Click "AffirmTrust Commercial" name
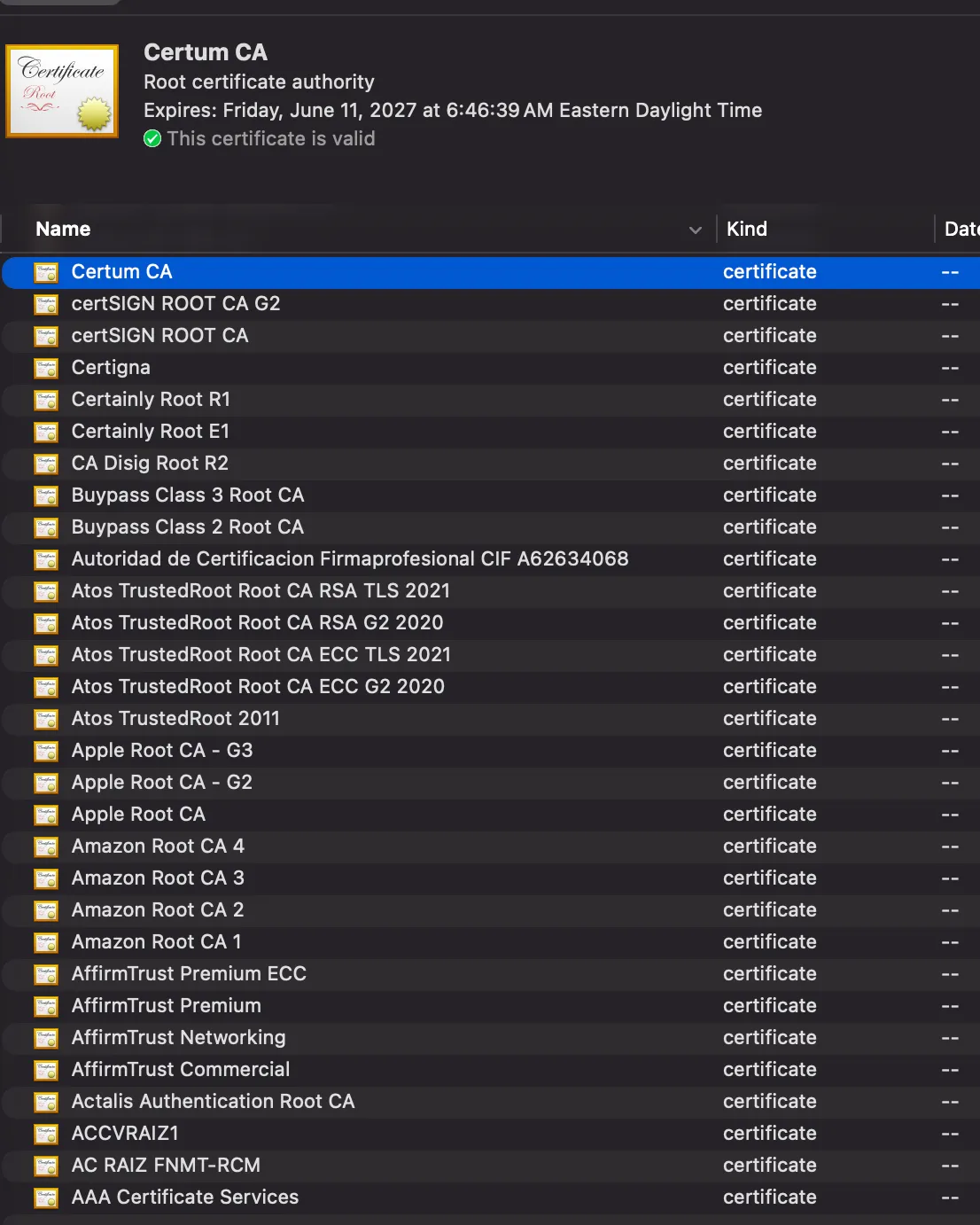This screenshot has width=980, height=1225. coord(181,1069)
